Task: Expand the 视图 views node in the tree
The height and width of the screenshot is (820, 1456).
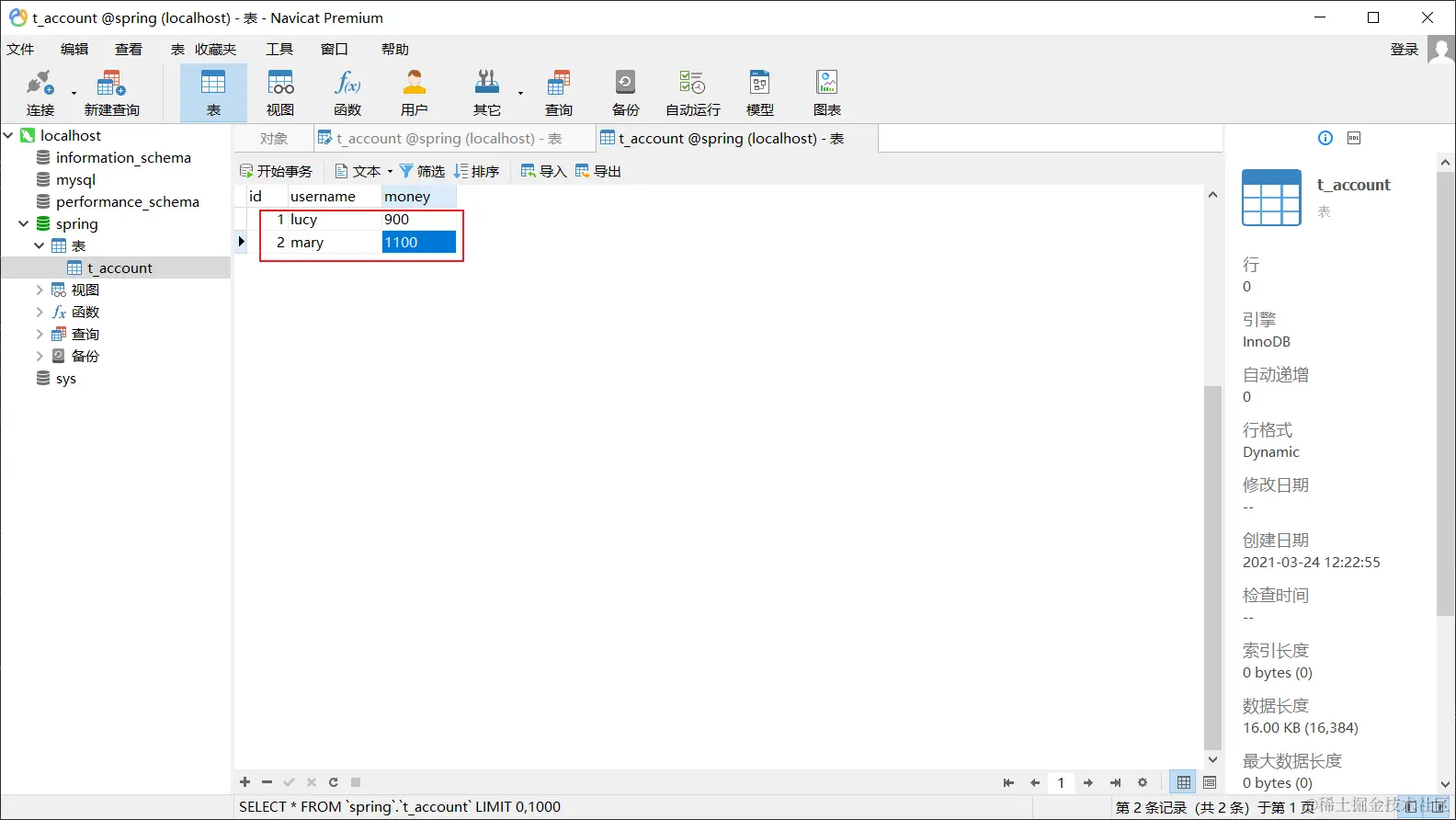Action: point(39,290)
